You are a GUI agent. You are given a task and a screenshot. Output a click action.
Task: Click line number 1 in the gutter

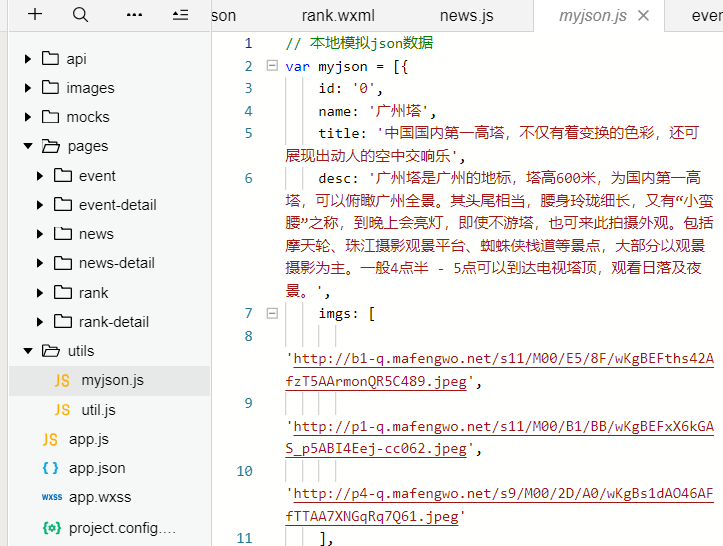(248, 43)
